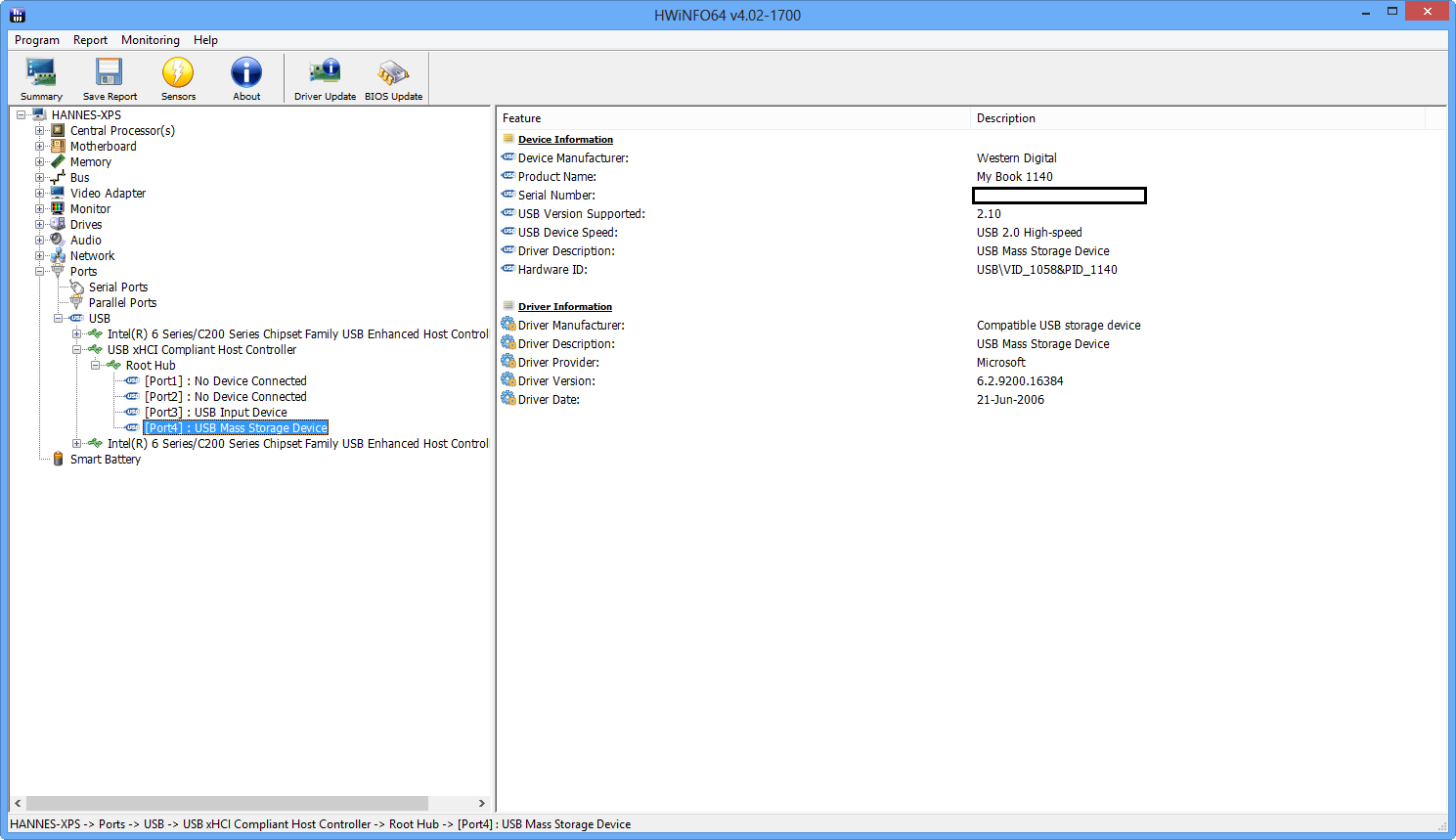This screenshot has height=840, width=1456.
Task: Select the Audio speaker icon
Action: coord(58,240)
